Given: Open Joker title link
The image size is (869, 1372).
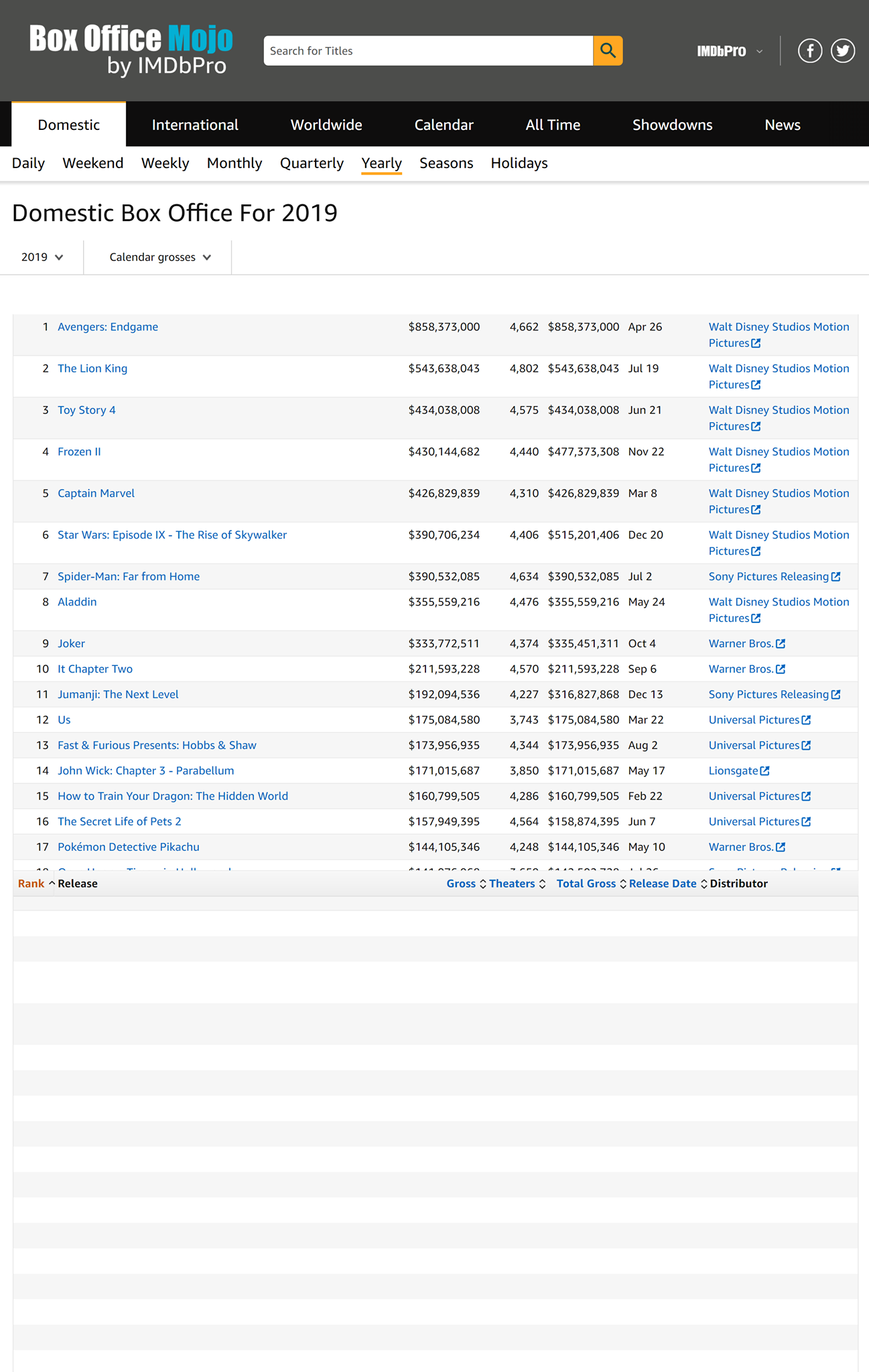Looking at the screenshot, I should pyautogui.click(x=71, y=643).
